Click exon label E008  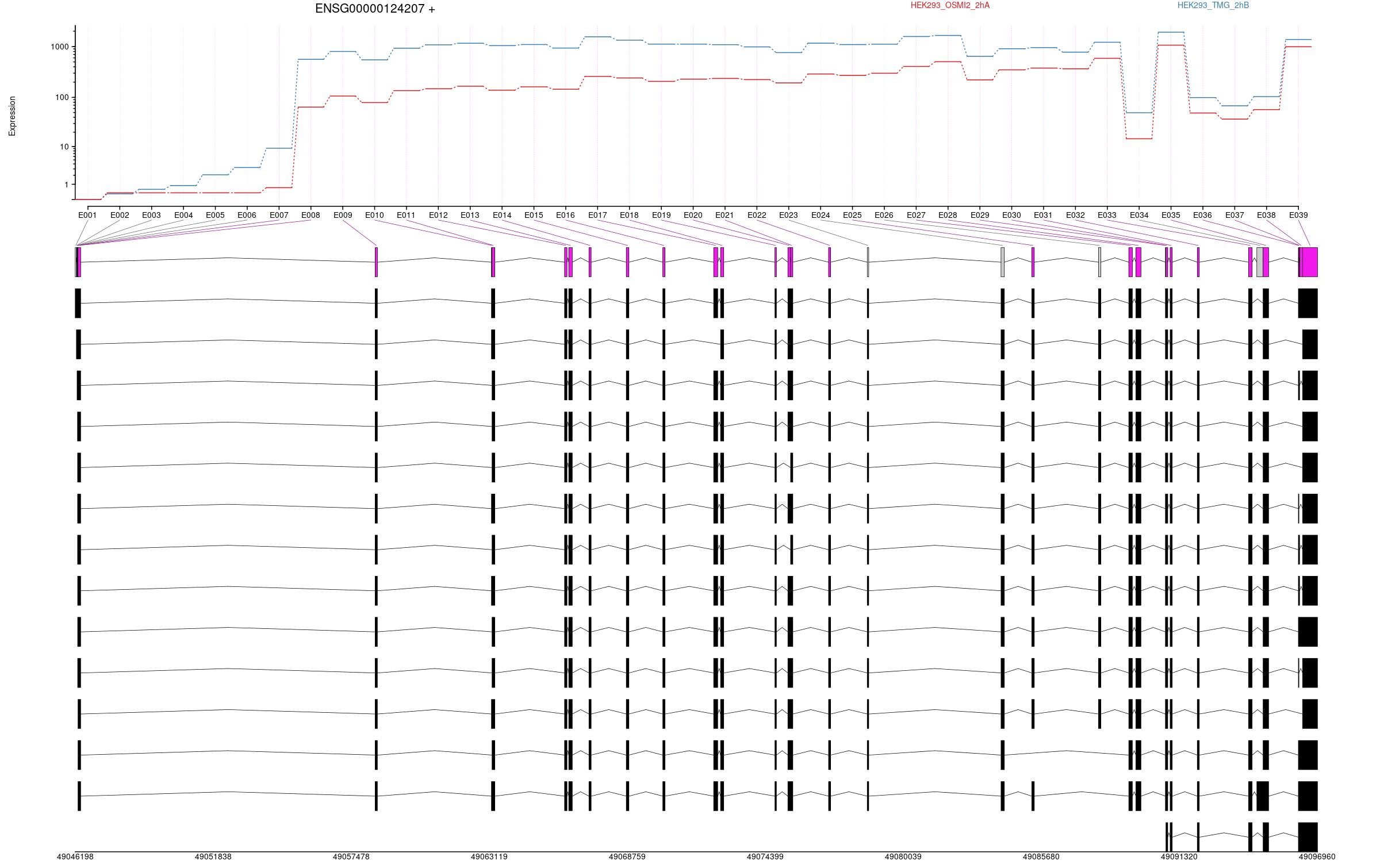point(310,215)
